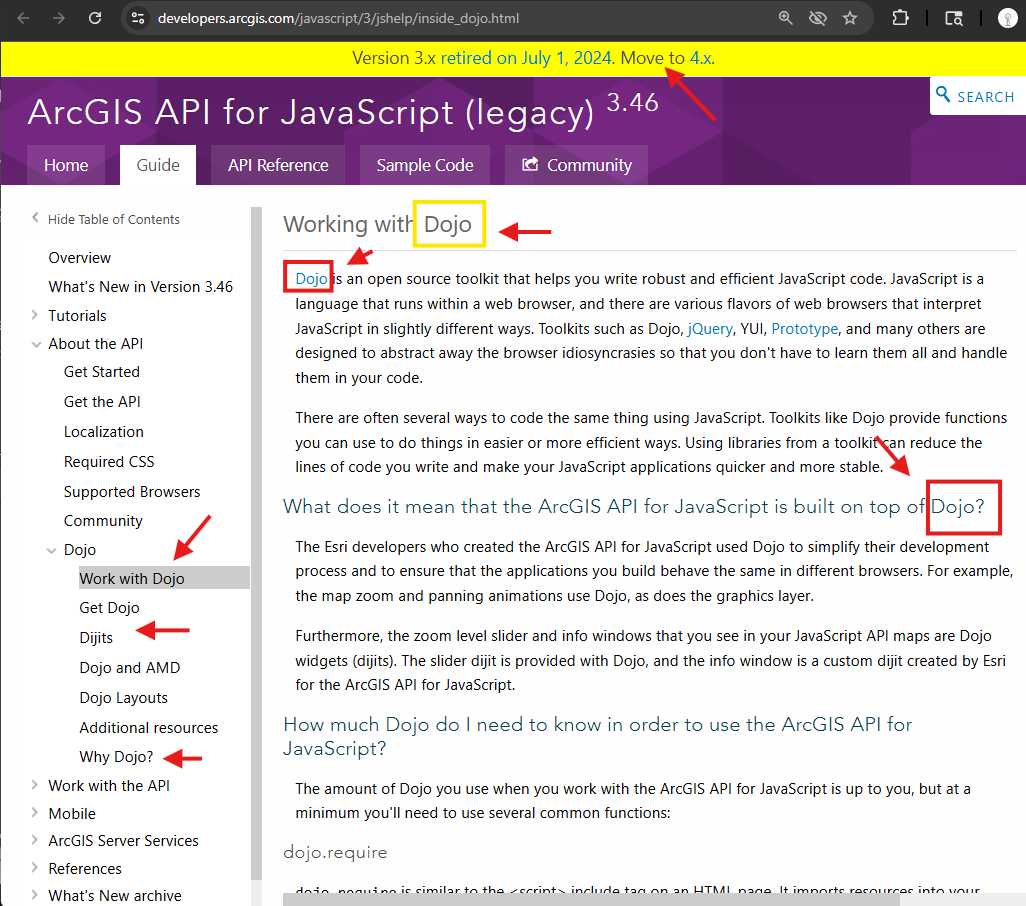Open the Community tab in header

[x=576, y=165]
